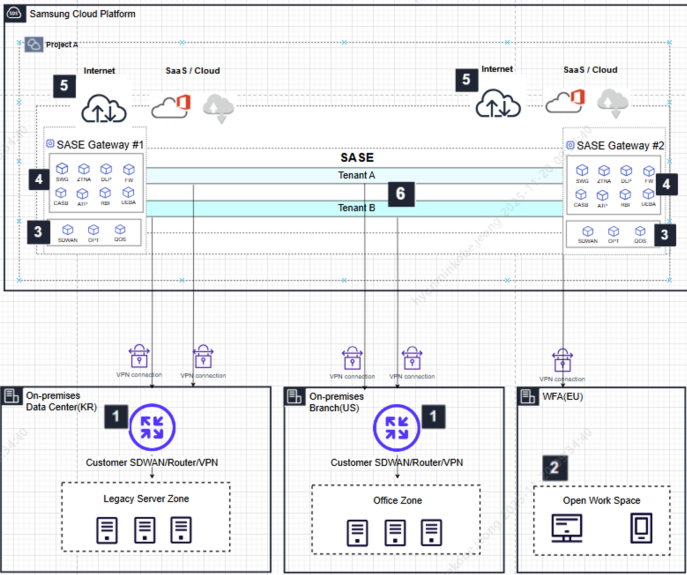The width and height of the screenshot is (687, 575).
Task: Select Customer SDWAN/Router/VPN label in Data Center(KR)
Action: point(152,463)
